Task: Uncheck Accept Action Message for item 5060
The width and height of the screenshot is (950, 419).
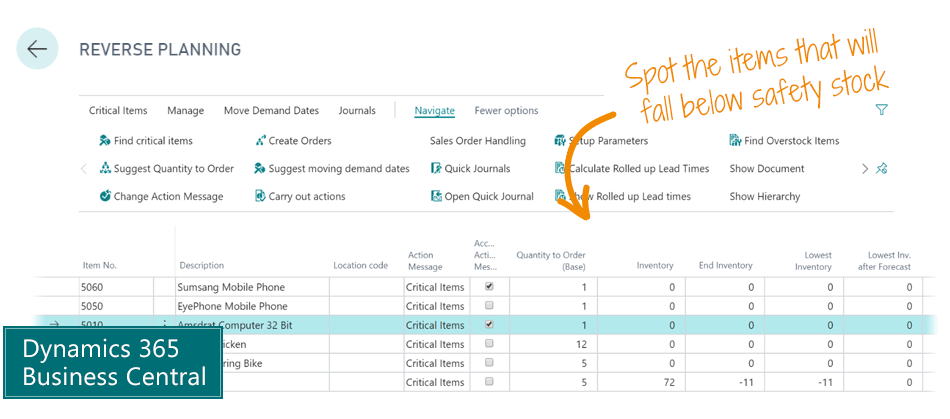Action: point(489,286)
